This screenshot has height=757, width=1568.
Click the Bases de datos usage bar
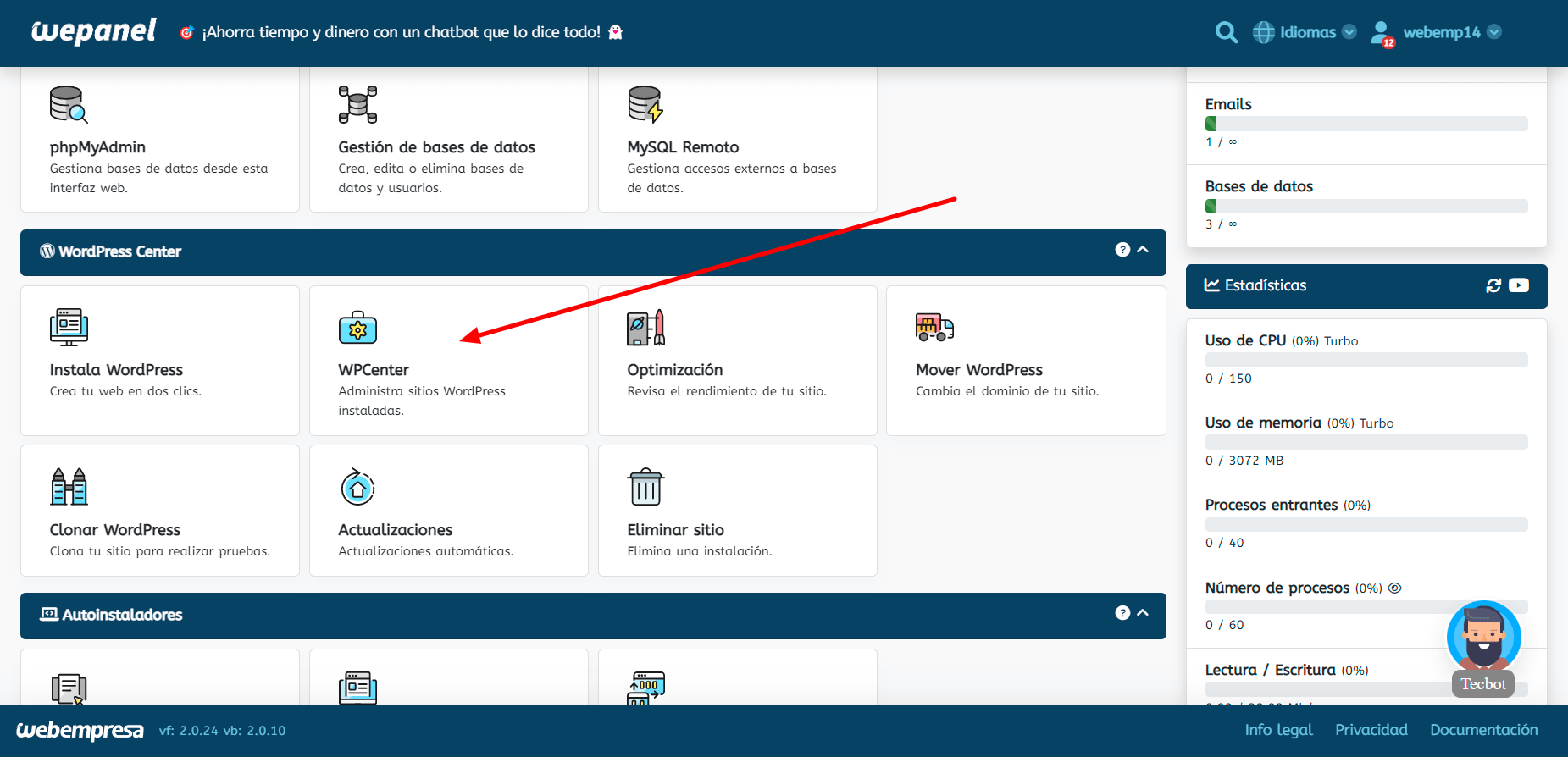(x=1366, y=206)
